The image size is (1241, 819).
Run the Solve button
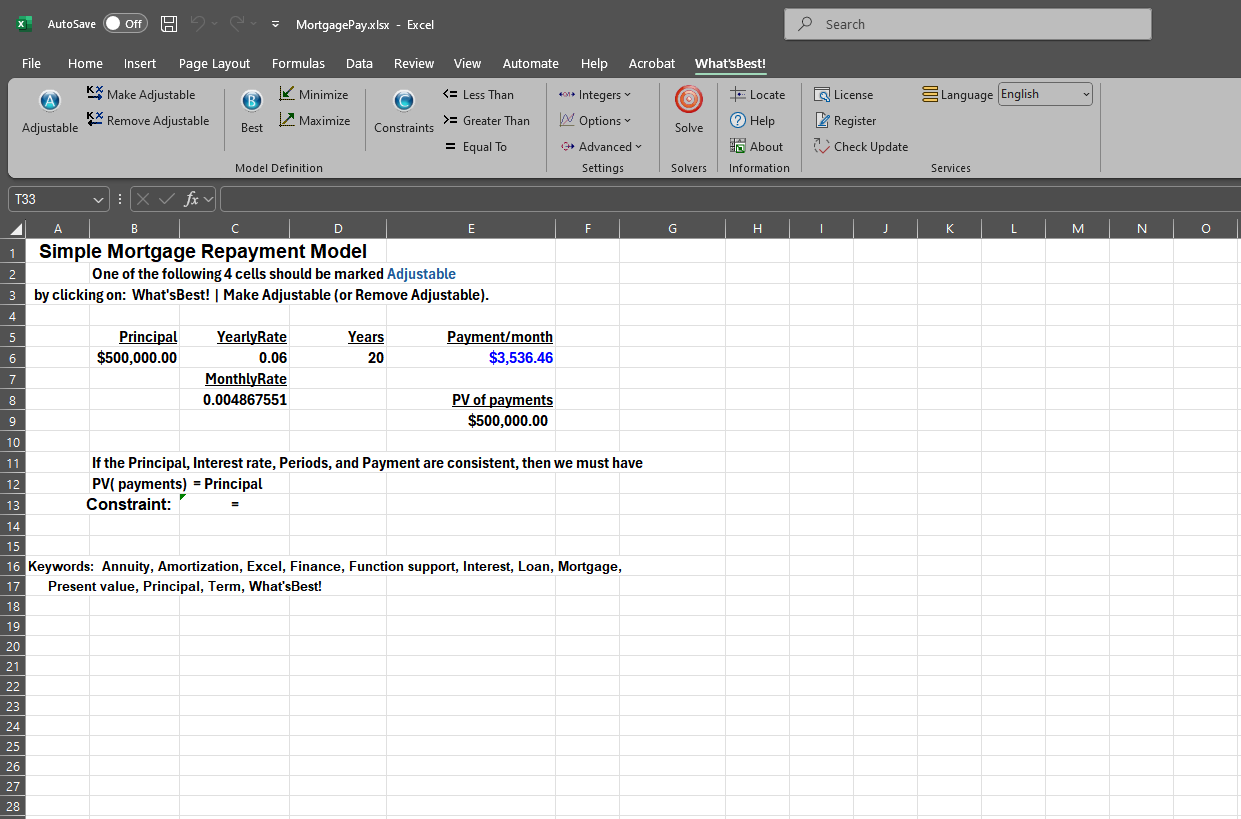689,111
